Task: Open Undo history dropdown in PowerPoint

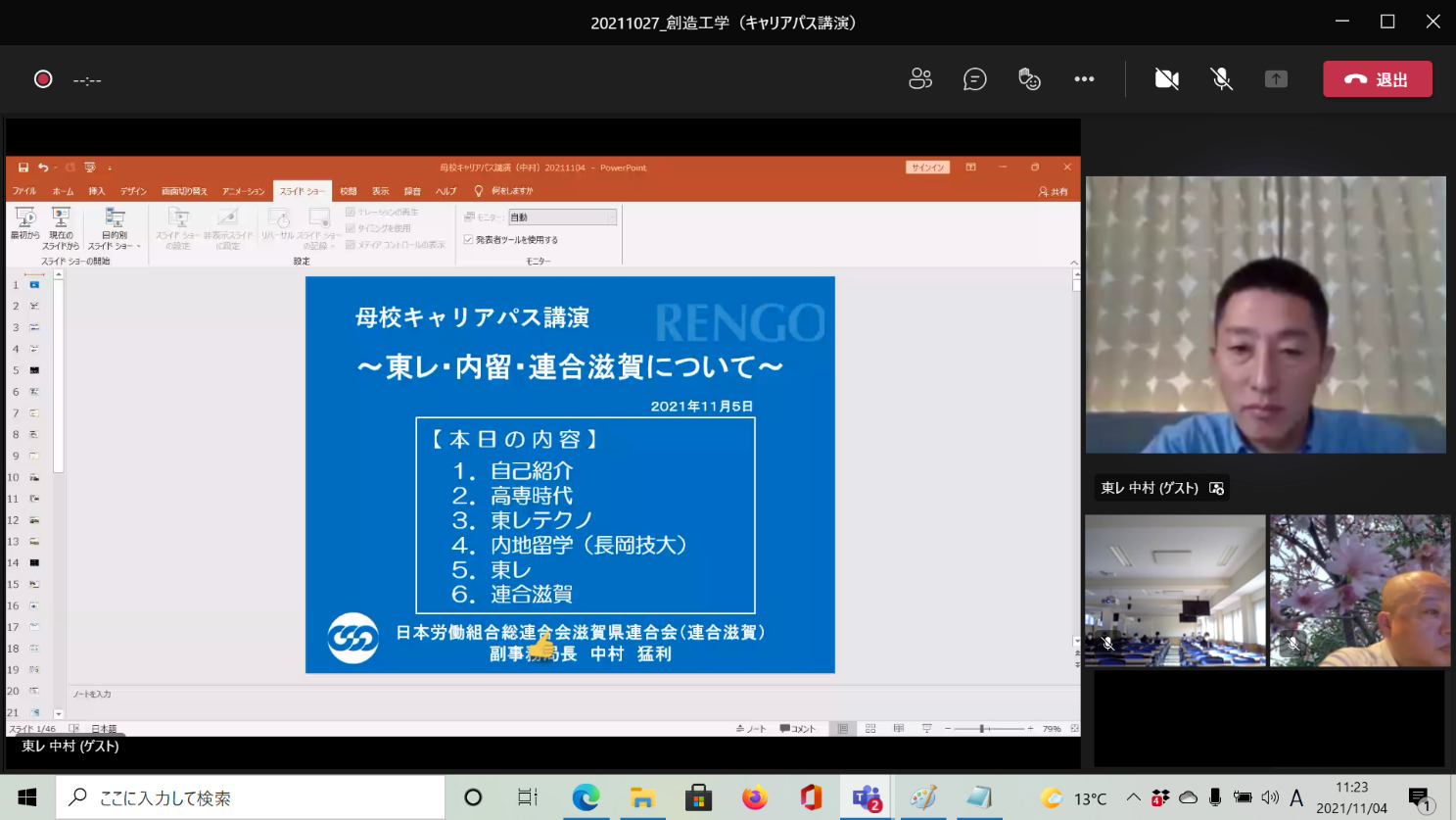Action: 55,168
